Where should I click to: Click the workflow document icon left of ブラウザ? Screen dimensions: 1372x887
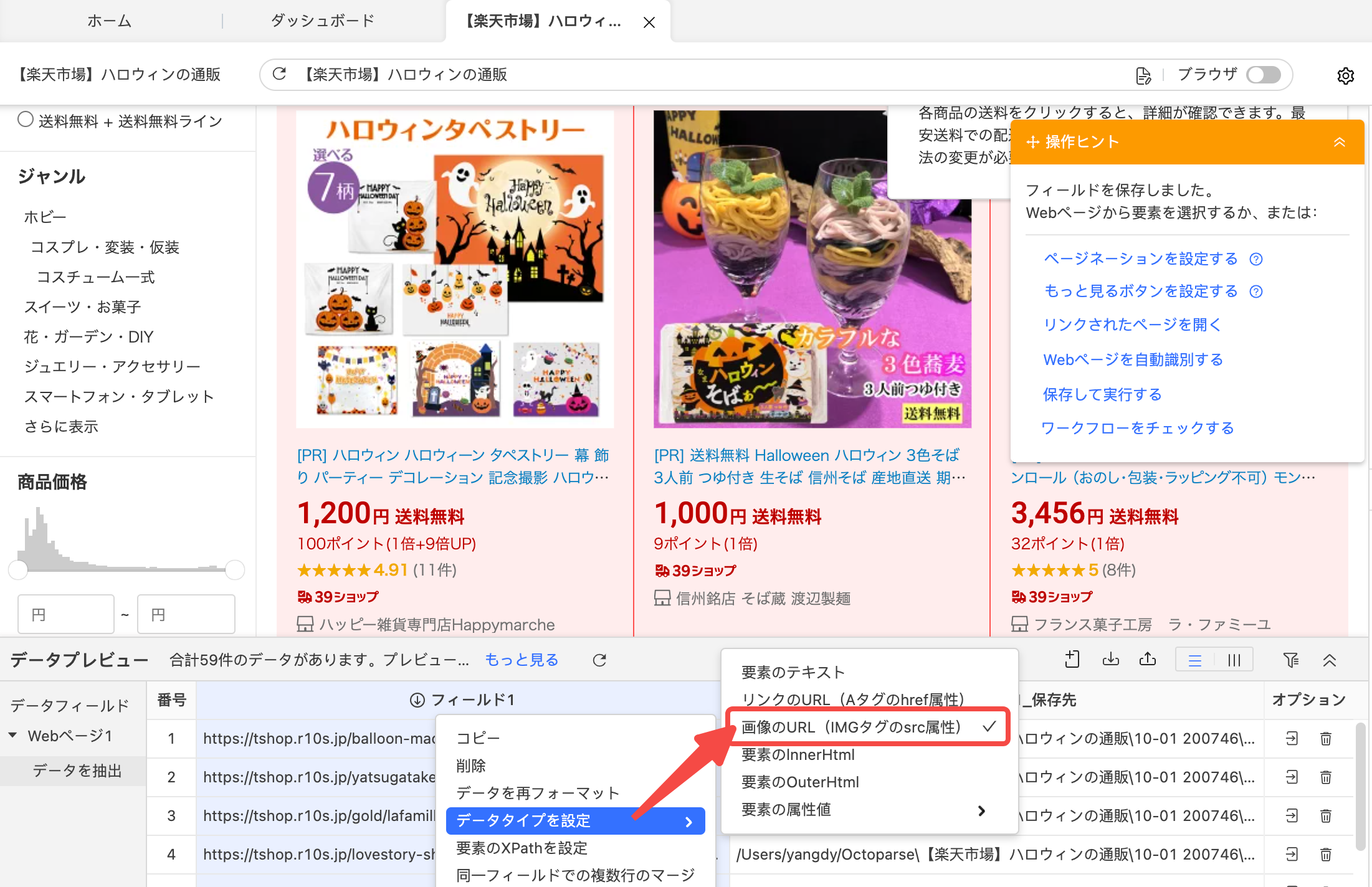(1143, 75)
